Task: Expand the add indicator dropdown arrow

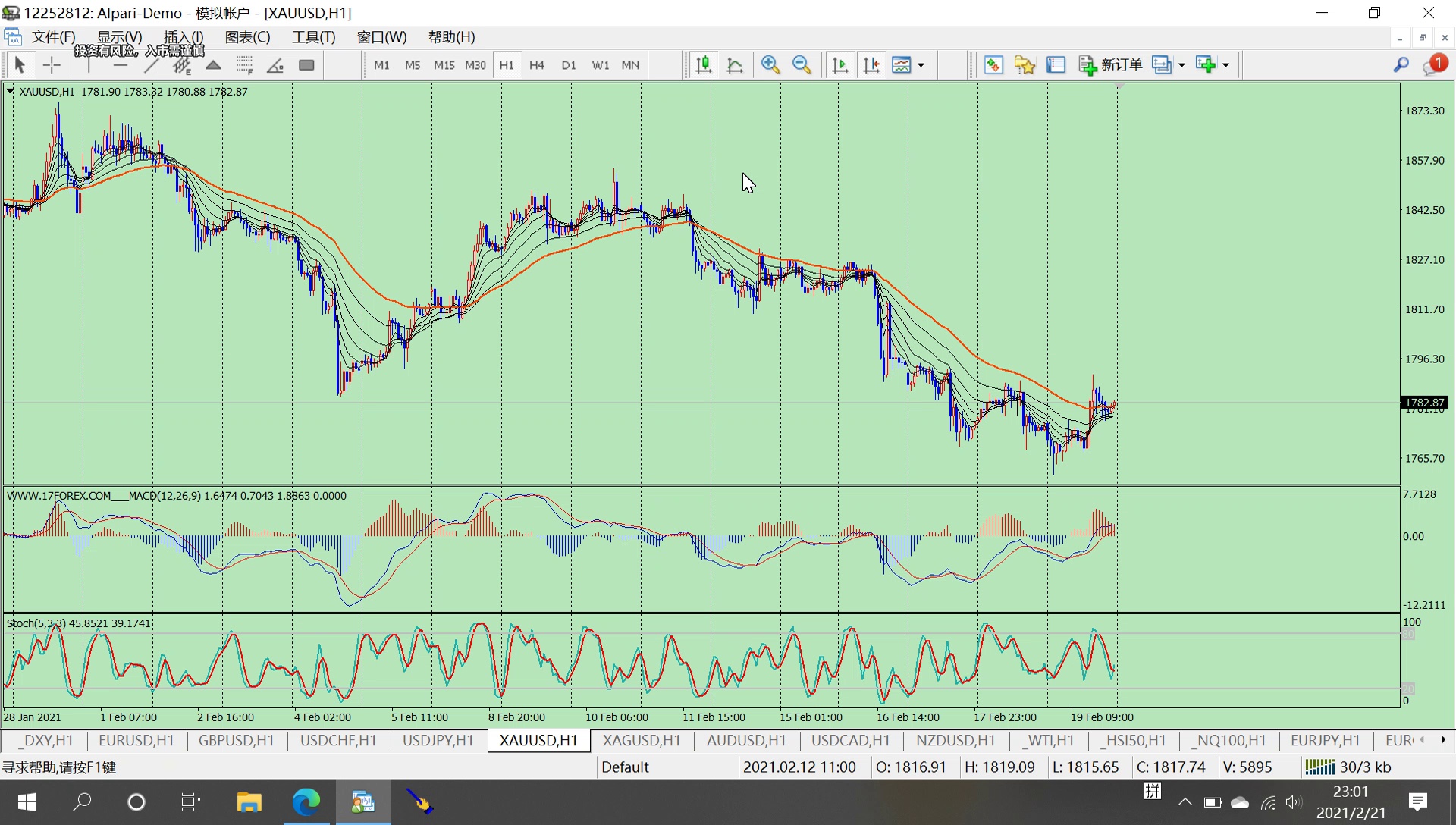Action: click(1226, 65)
